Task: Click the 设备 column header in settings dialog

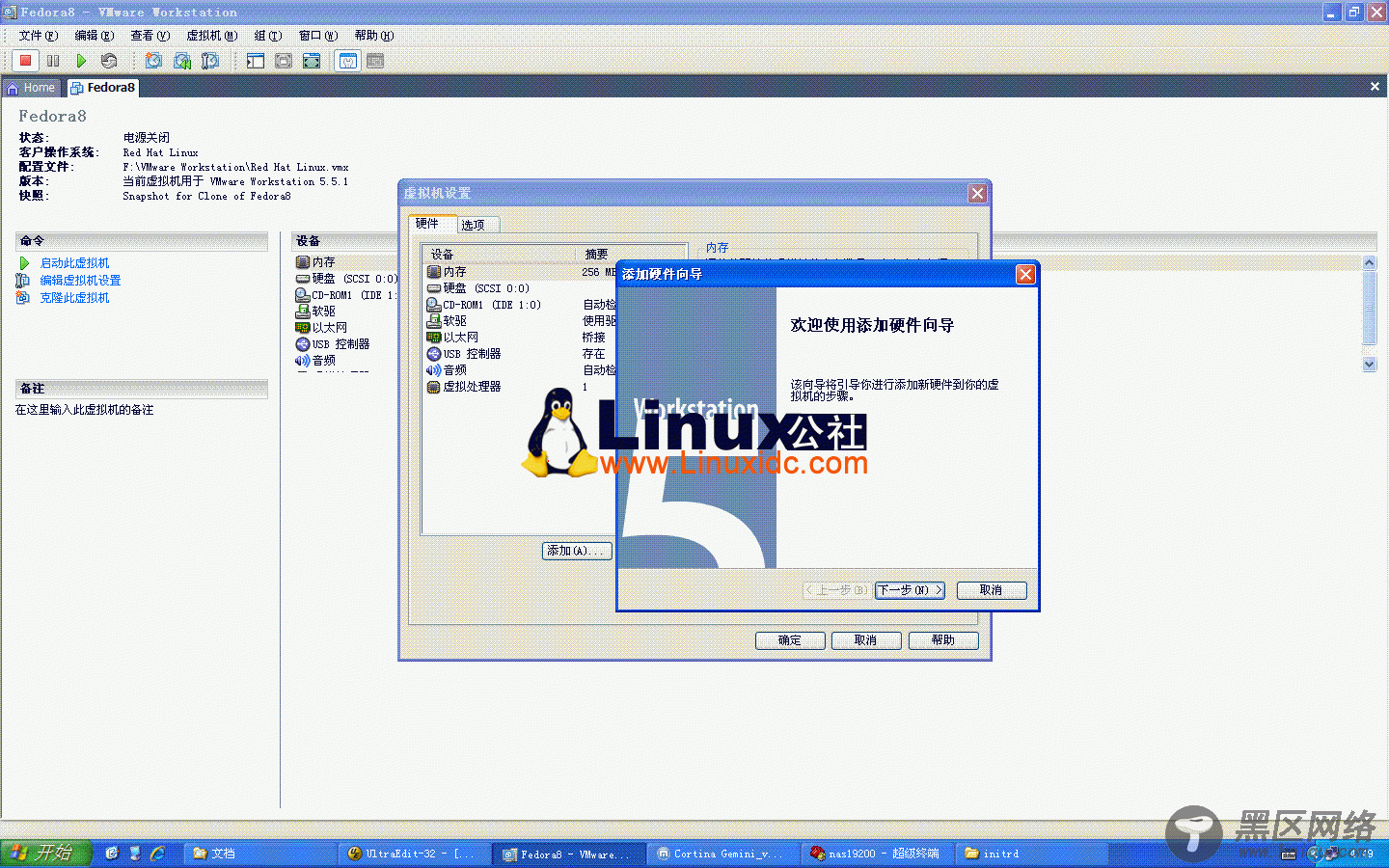Action: pyautogui.click(x=500, y=255)
